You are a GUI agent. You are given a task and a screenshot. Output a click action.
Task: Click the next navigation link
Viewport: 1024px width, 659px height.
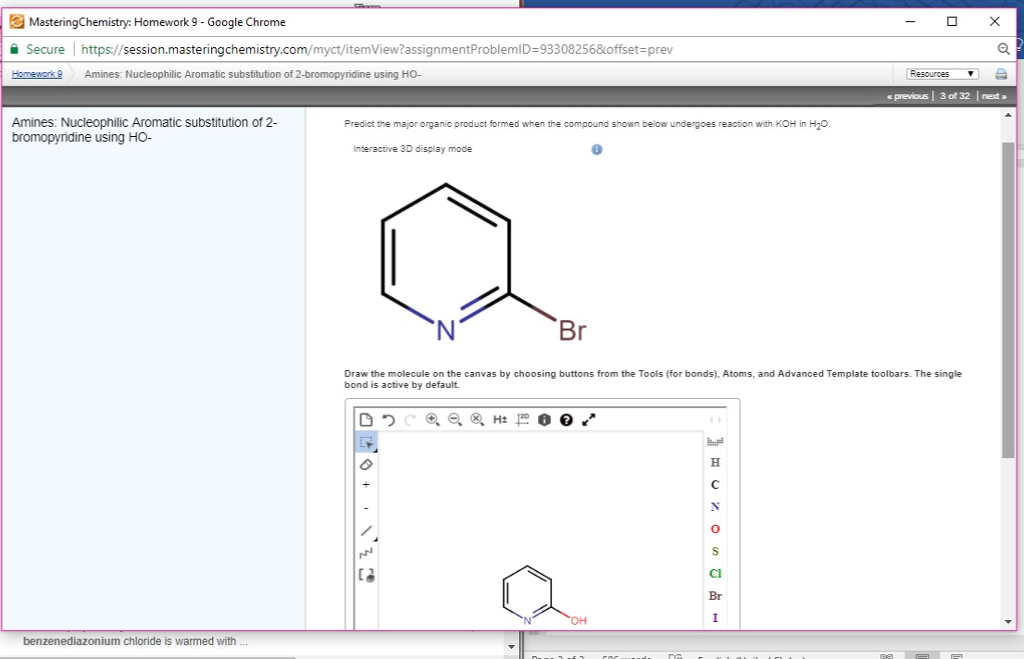pos(992,96)
